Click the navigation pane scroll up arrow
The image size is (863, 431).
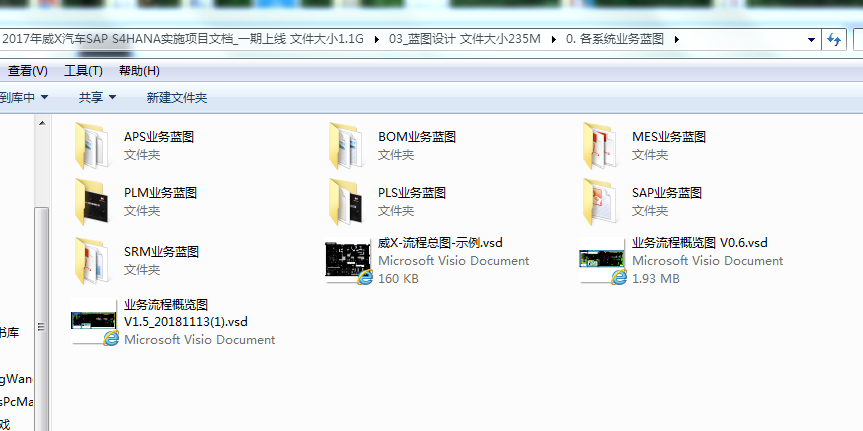(x=42, y=122)
